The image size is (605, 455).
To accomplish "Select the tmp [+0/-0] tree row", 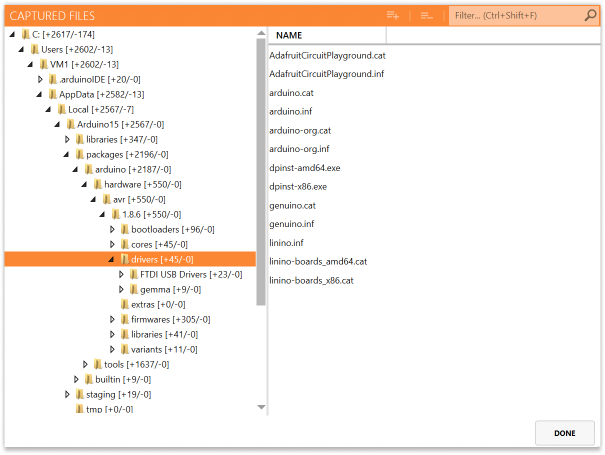I will click(x=130, y=409).
